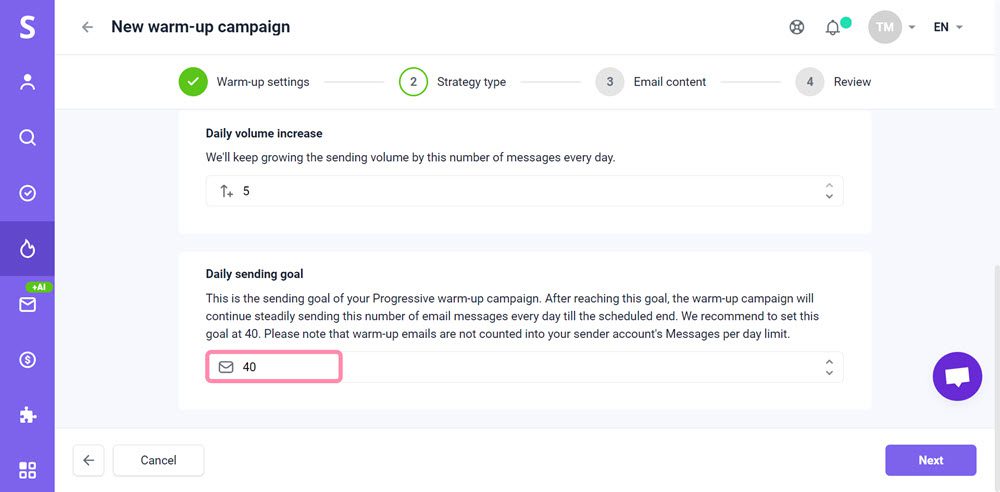Open the warm-up flame icon in sidebar
This screenshot has width=1000, height=492.
tap(27, 248)
